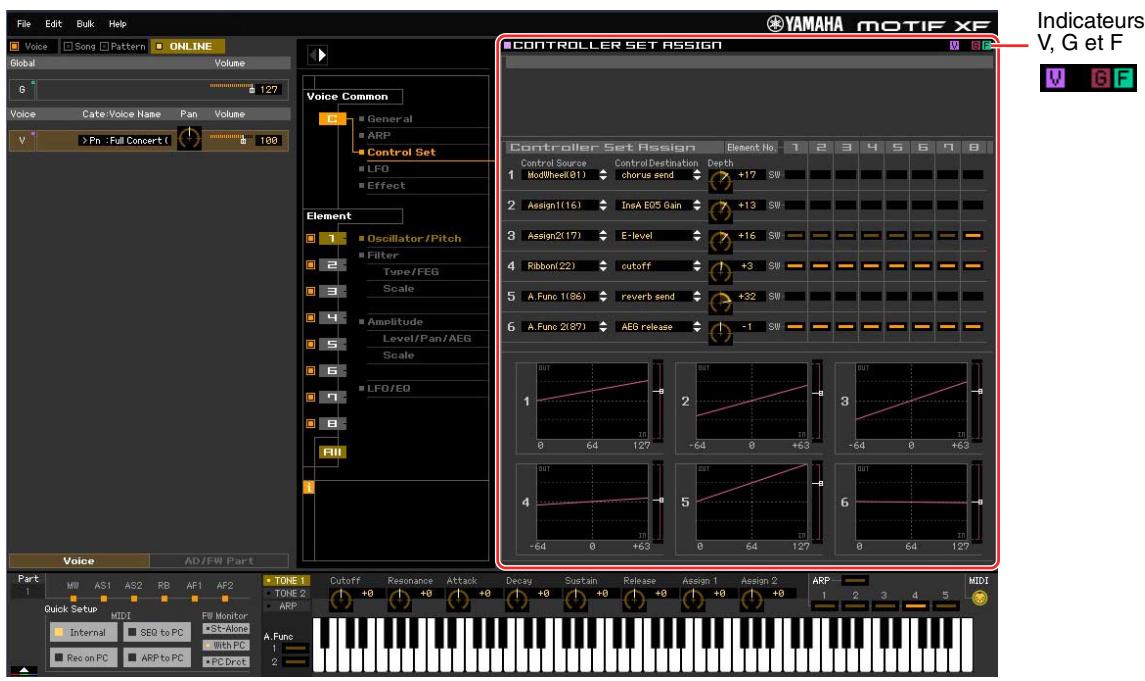Viewport: 1145px width, 681px height.
Task: Switch to Pattern mode
Action: 123,46
